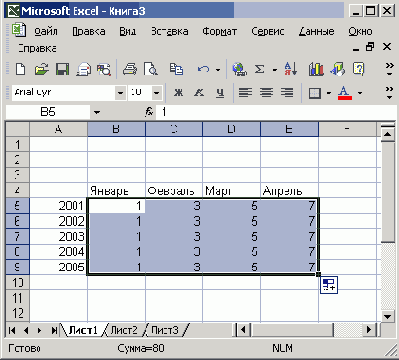Toggle italic К formatting
Screen dimensions: 399x360
[x=199, y=93]
